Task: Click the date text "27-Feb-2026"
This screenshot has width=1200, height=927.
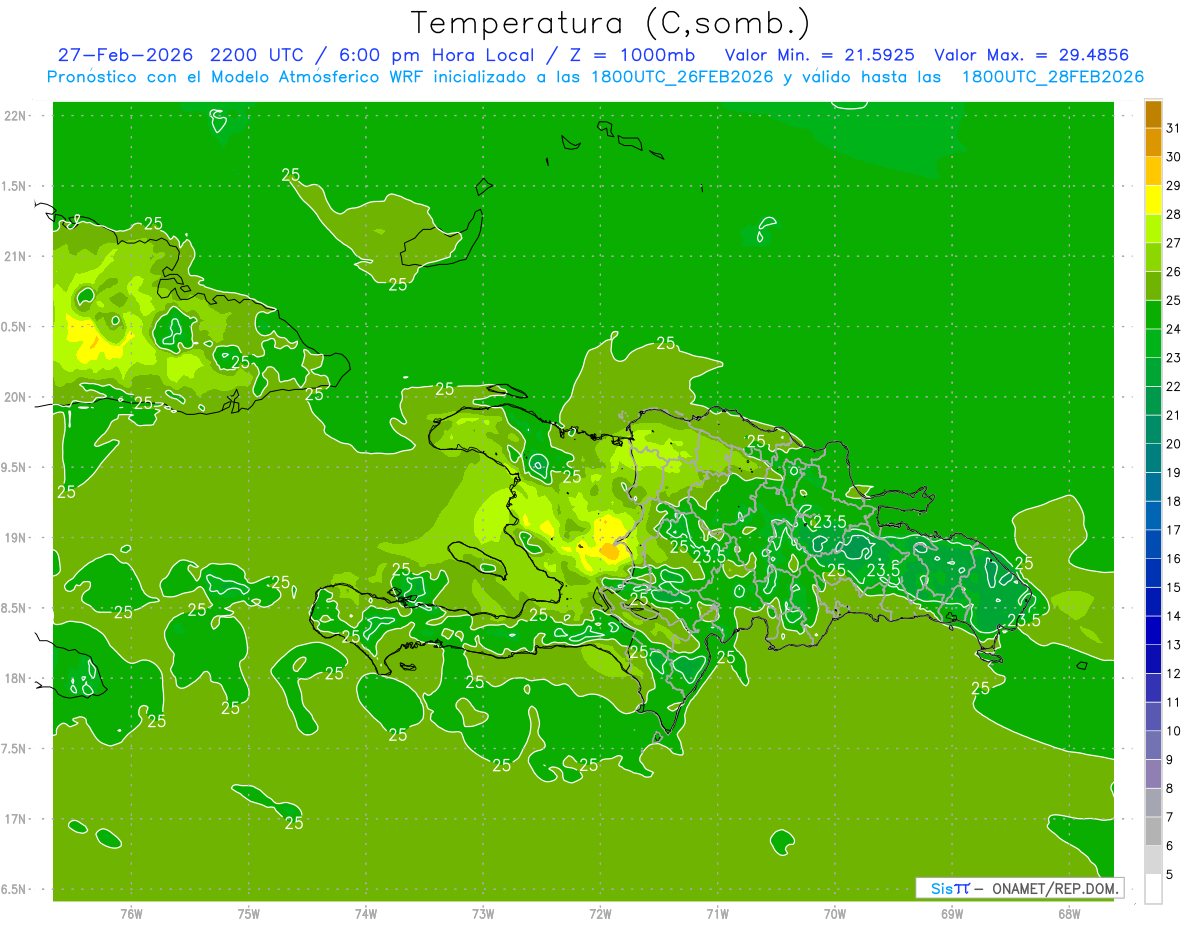Action: [x=125, y=55]
